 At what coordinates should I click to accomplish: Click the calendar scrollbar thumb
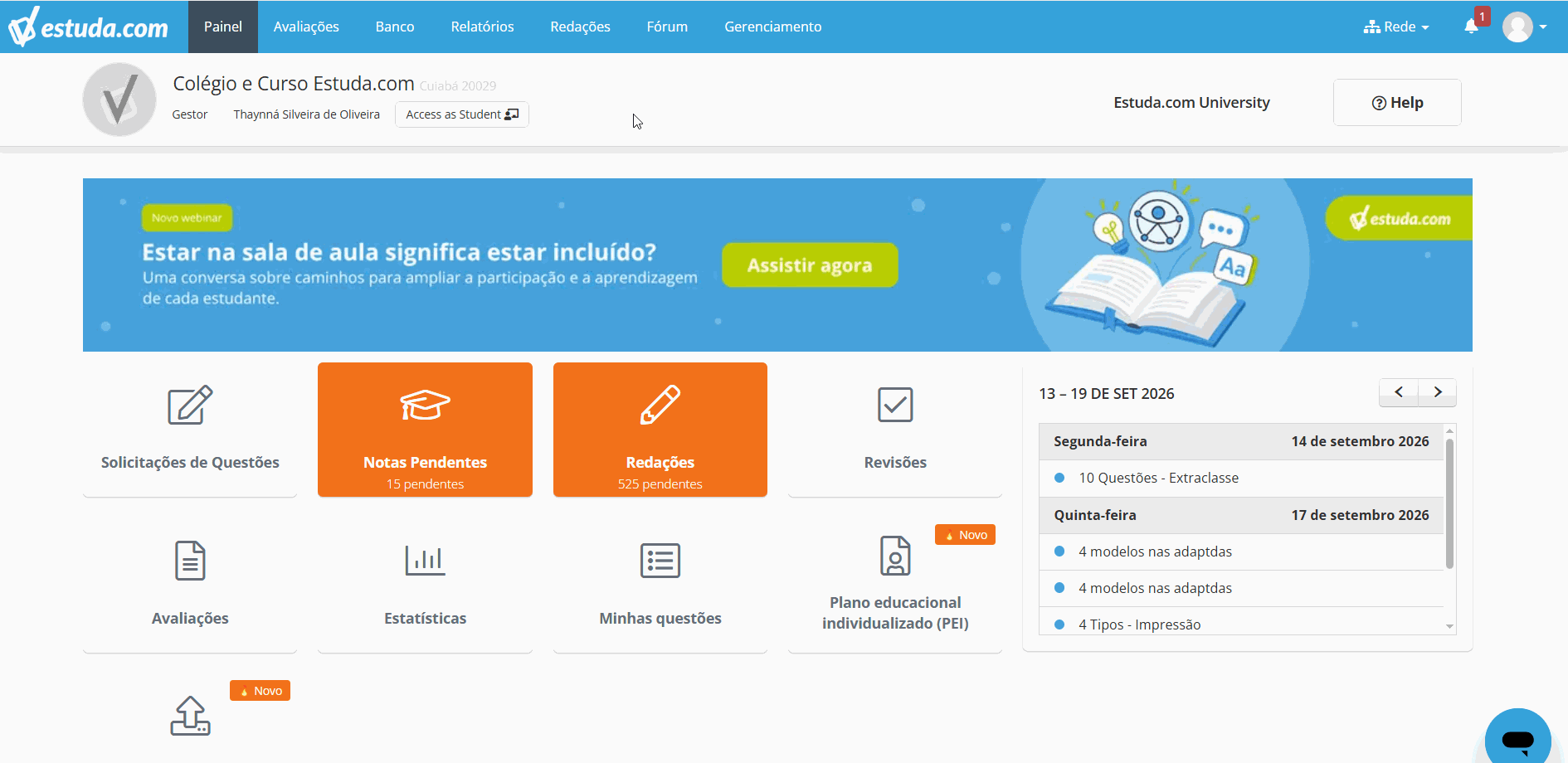pyautogui.click(x=1450, y=503)
